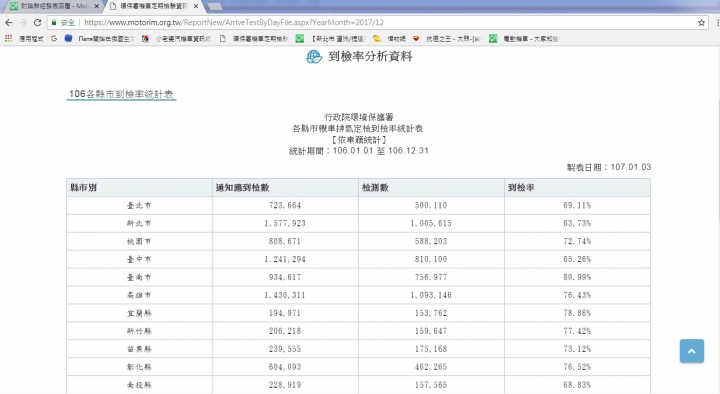Click the value 934,617
The image size is (720, 394).
click(285, 277)
